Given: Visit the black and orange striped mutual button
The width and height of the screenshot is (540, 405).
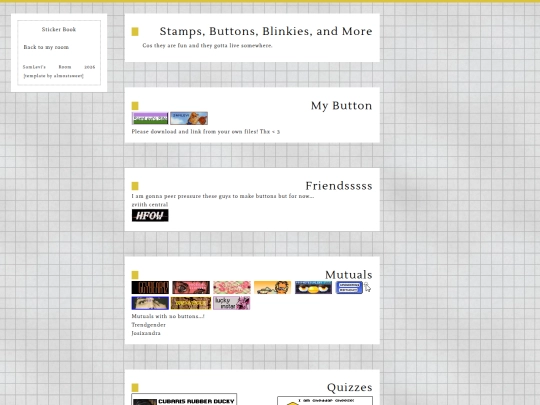Looking at the screenshot, I should [x=150, y=288].
